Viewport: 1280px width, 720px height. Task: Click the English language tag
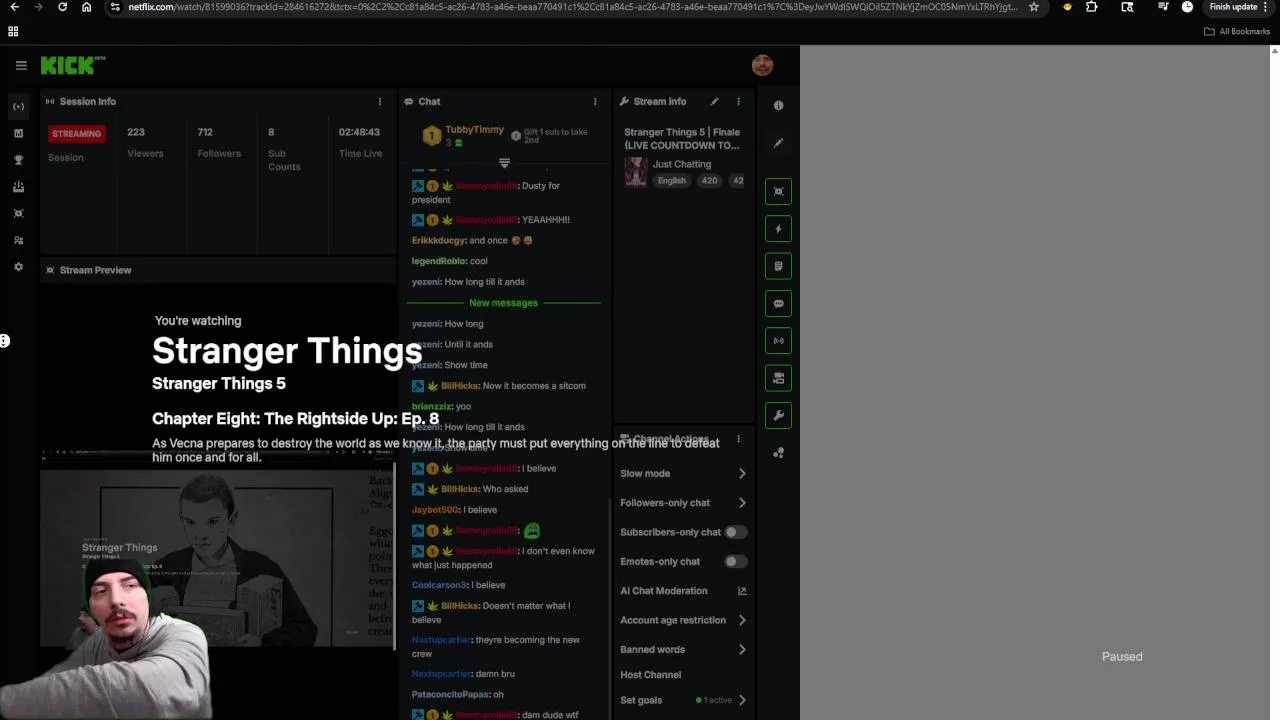tap(672, 181)
